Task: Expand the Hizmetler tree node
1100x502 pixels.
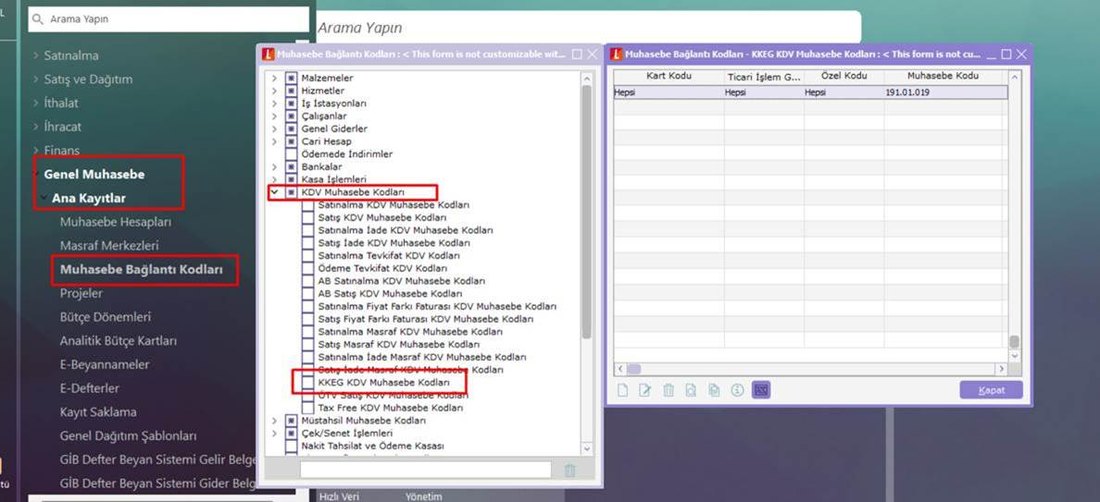Action: click(x=274, y=91)
